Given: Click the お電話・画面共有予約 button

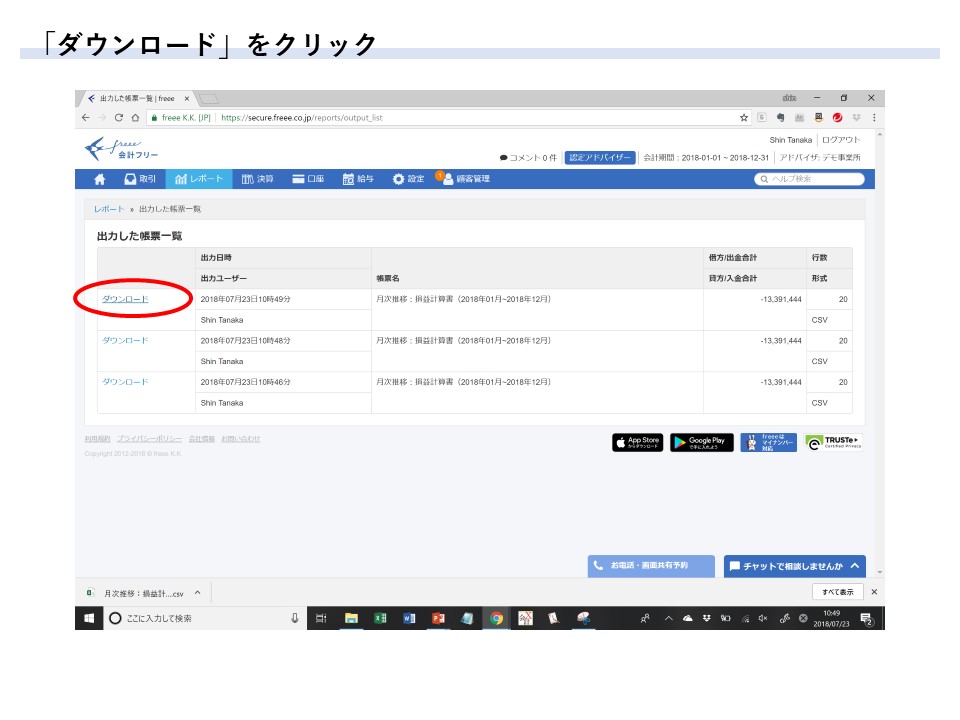Looking at the screenshot, I should [x=651, y=566].
